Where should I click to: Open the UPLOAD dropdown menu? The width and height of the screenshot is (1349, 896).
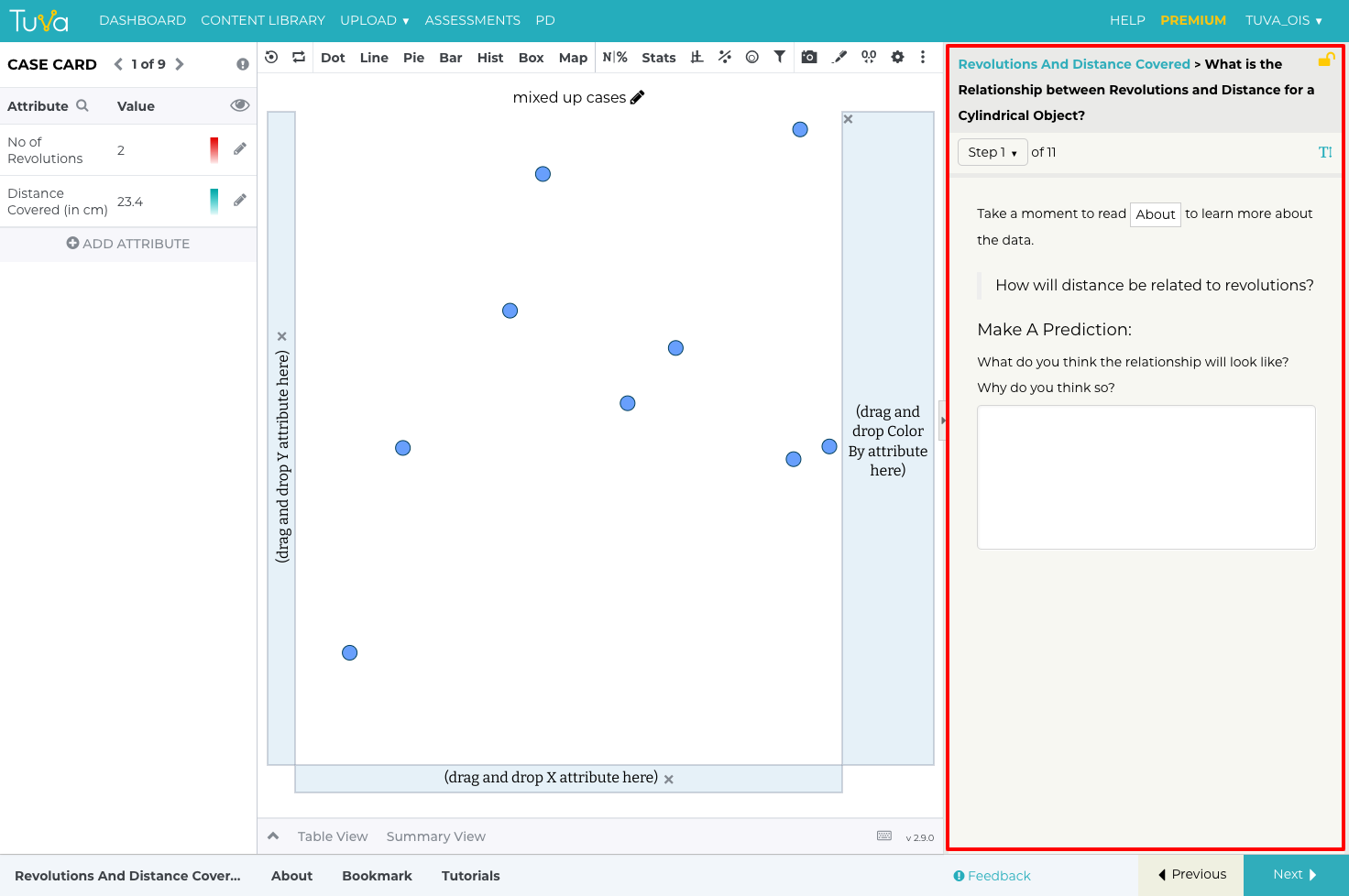[375, 20]
